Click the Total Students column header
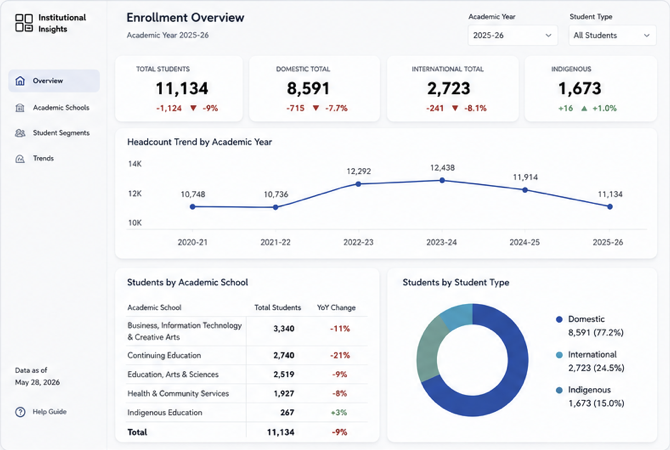This screenshot has height=450, width=670. point(278,308)
